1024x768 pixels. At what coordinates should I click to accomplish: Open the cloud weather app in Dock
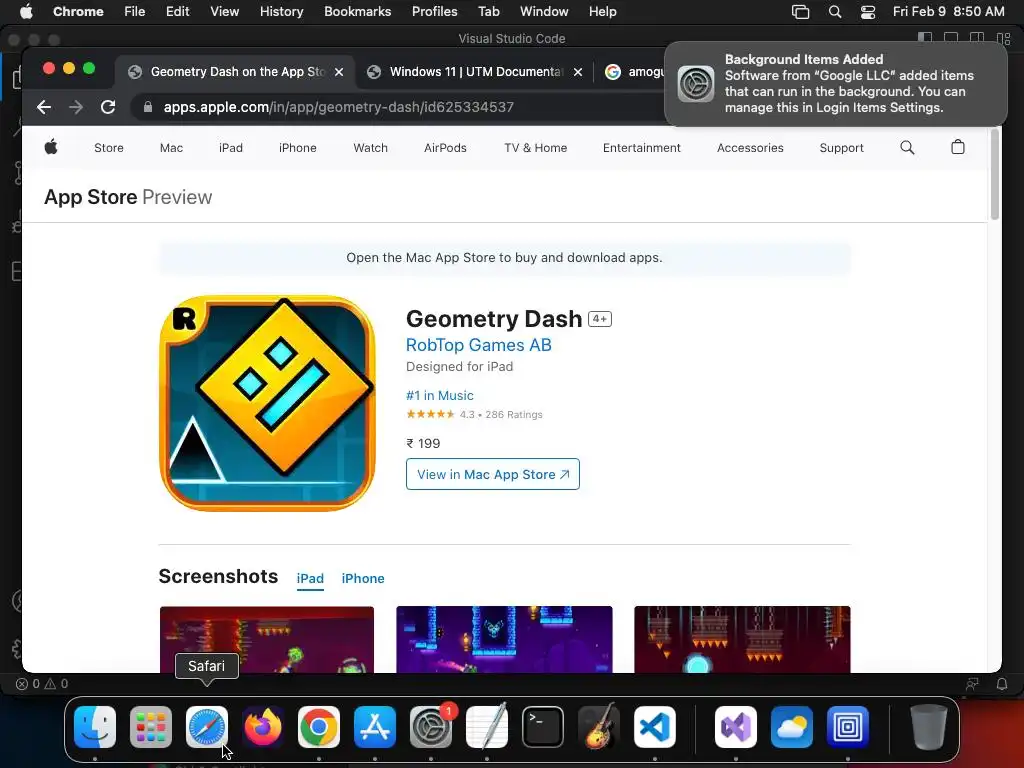coord(792,727)
